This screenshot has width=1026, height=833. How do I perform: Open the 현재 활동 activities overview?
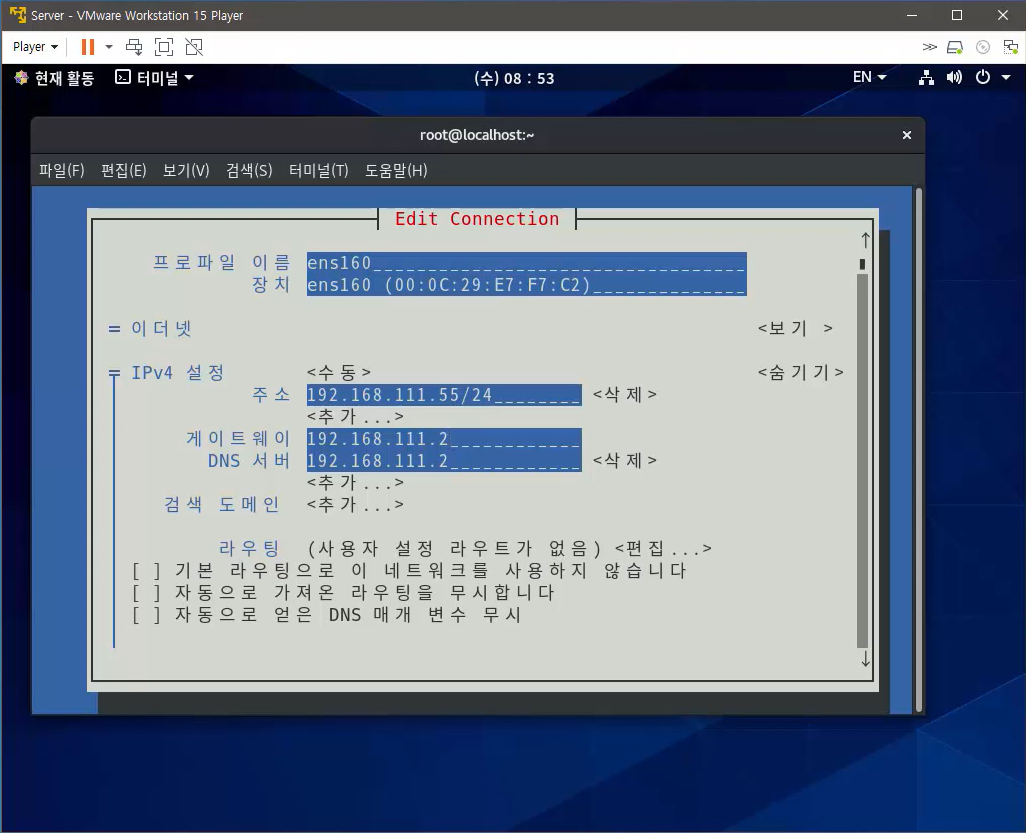(64, 78)
